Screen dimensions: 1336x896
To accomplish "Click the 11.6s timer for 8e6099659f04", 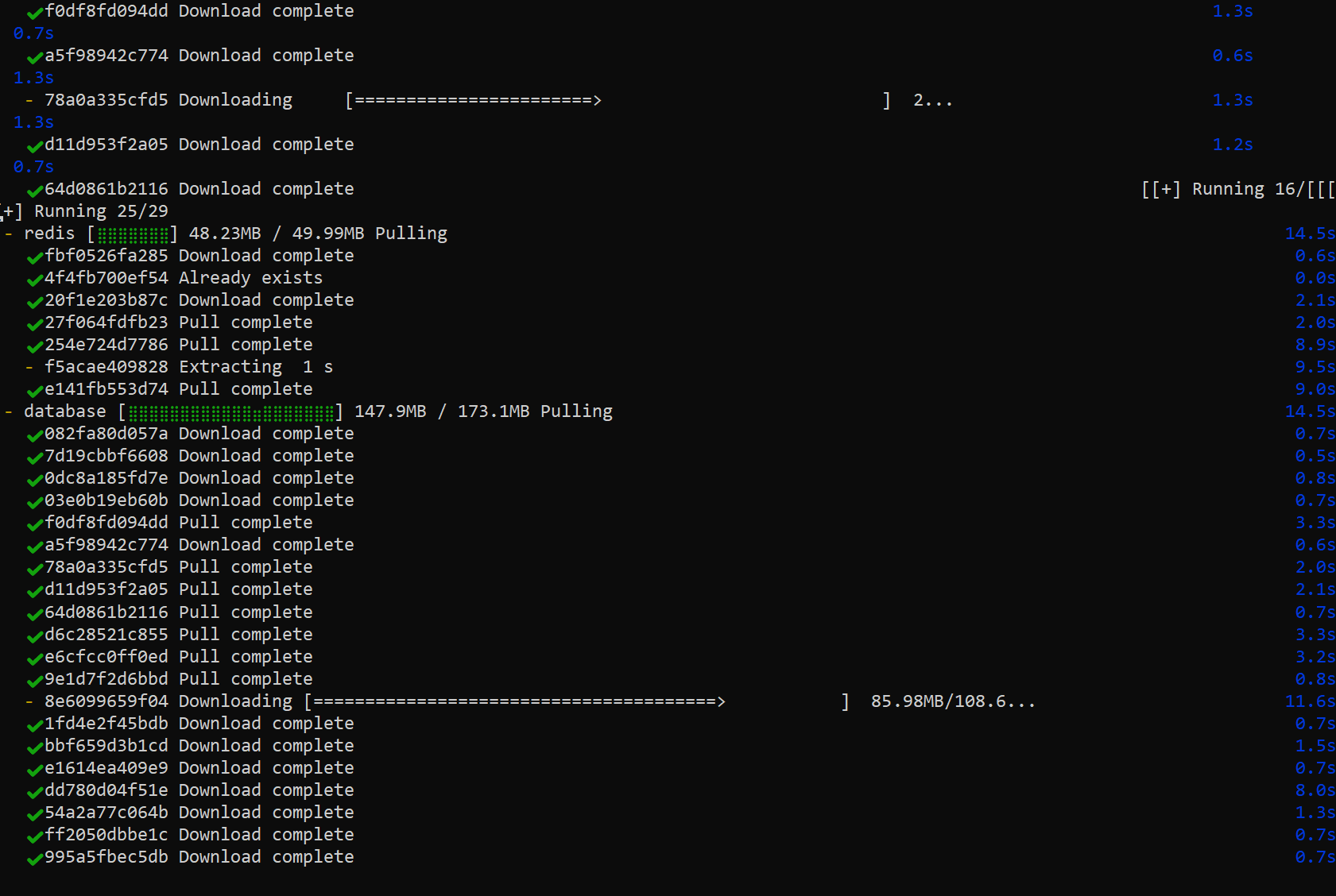I will tap(1310, 701).
